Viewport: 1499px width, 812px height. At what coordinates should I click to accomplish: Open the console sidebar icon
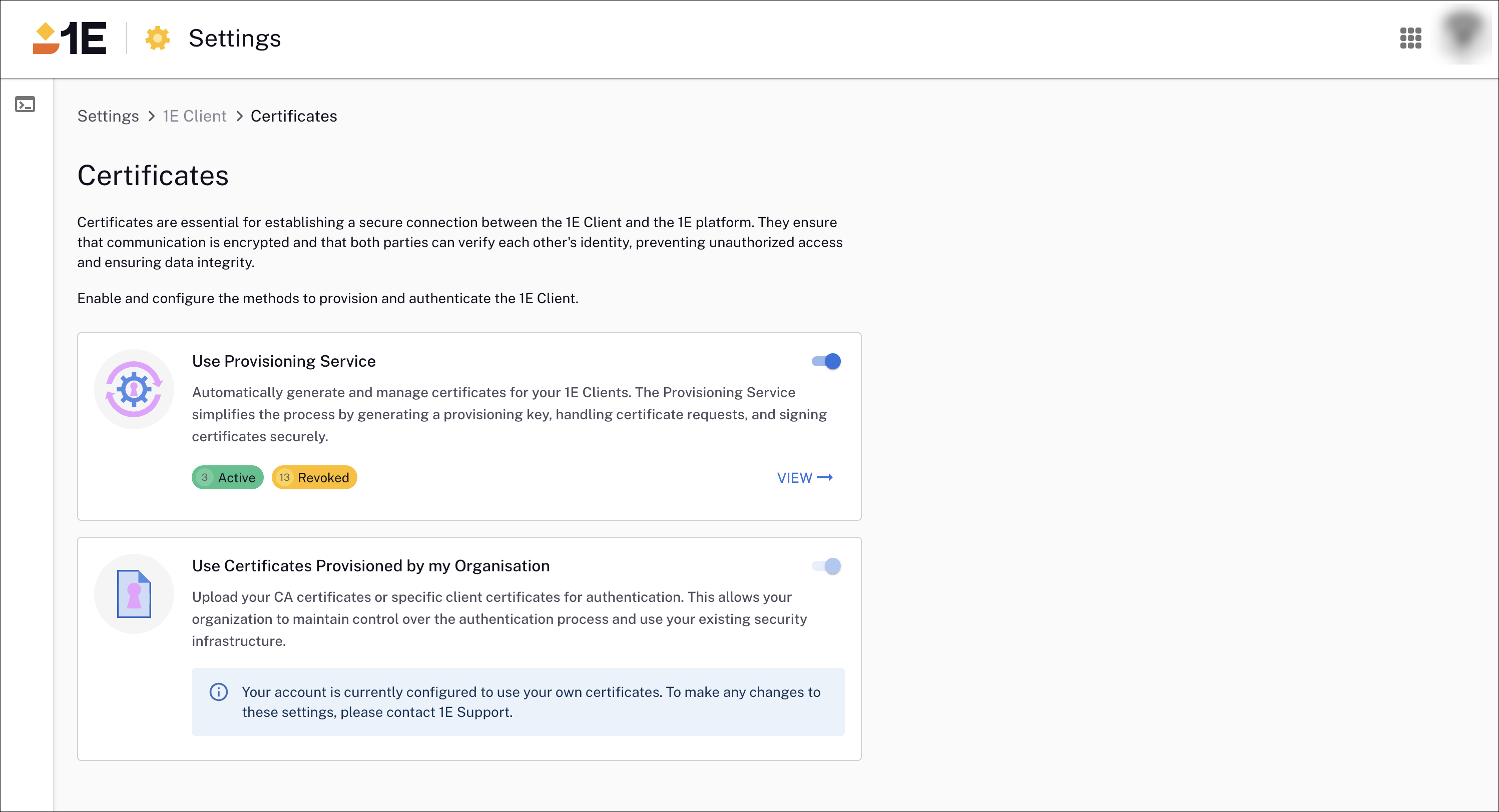(25, 105)
